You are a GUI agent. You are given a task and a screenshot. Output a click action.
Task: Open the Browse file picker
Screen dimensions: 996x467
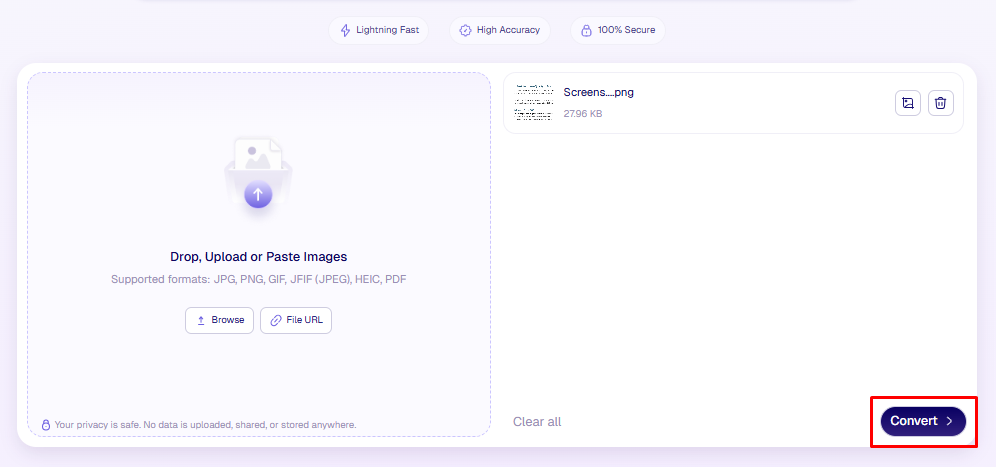(x=219, y=320)
